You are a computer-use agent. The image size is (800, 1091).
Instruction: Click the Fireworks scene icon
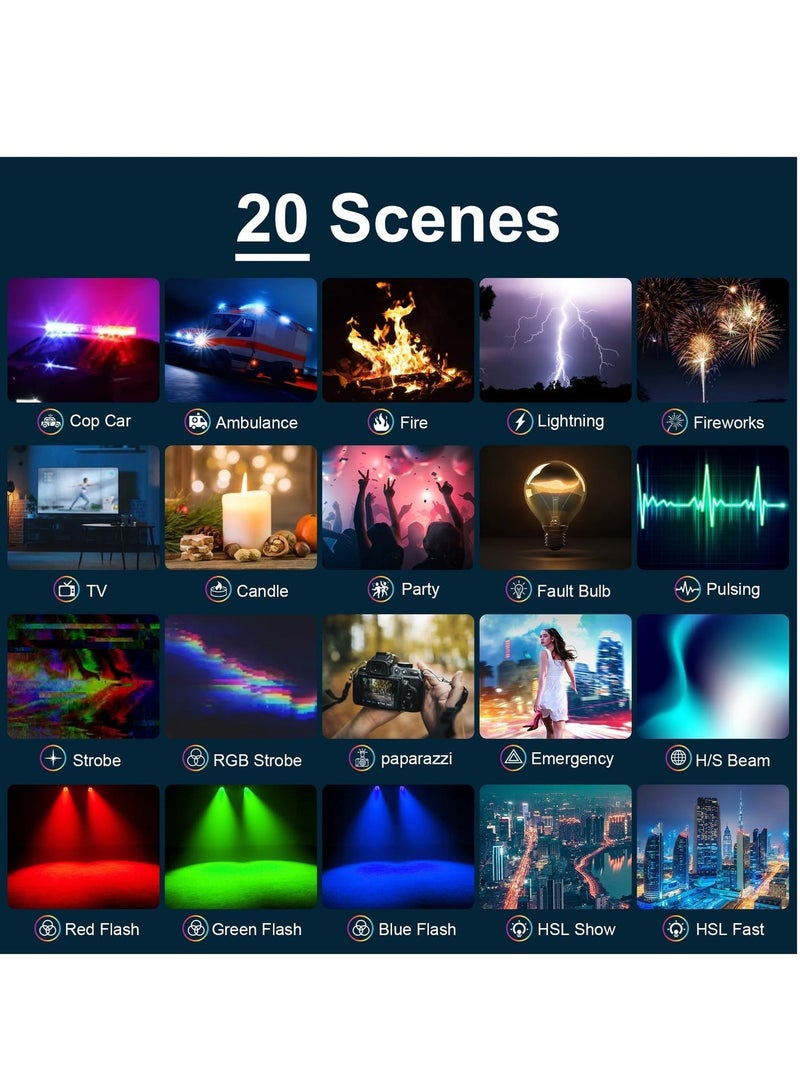674,422
